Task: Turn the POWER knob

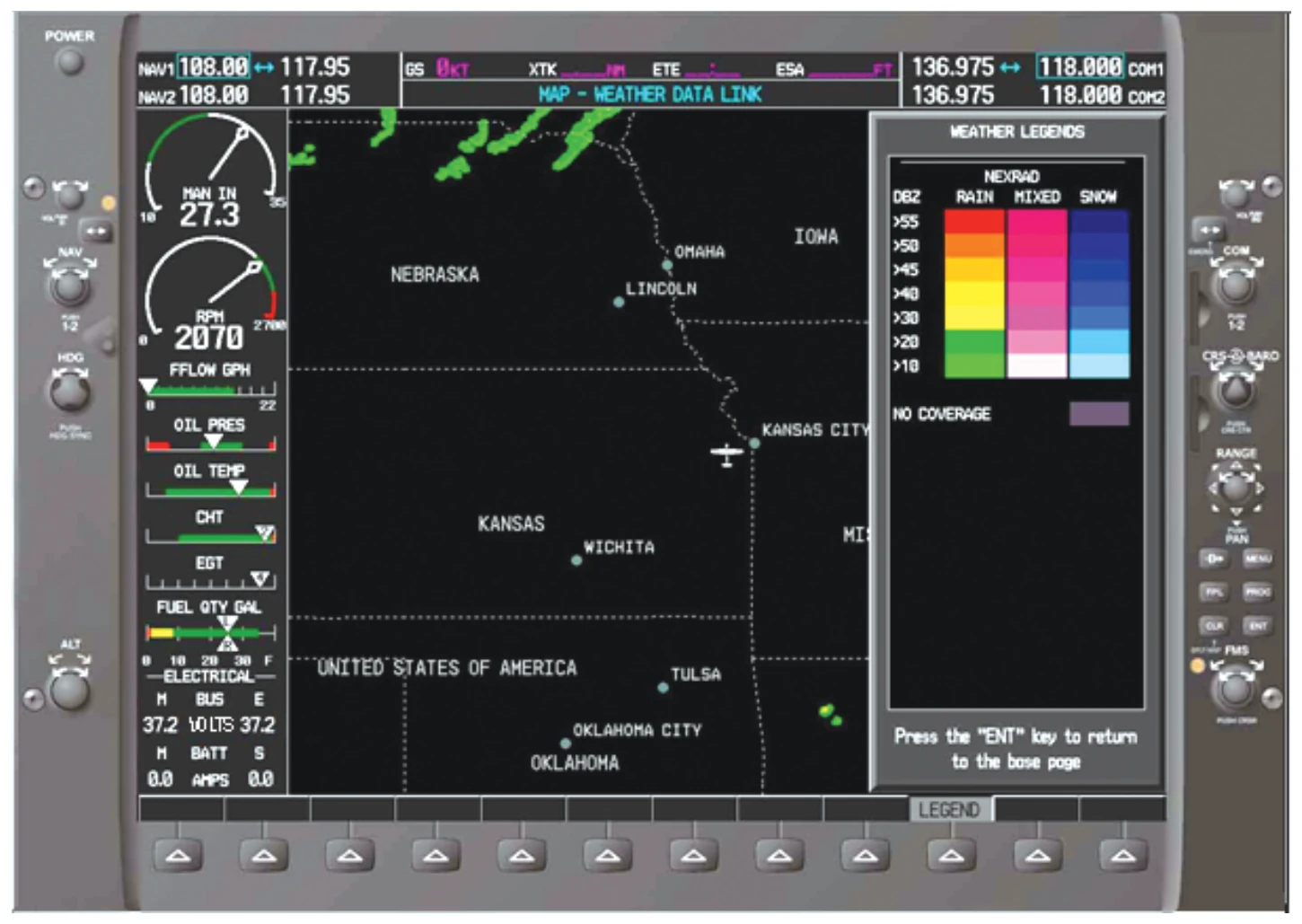Action: coord(69,63)
